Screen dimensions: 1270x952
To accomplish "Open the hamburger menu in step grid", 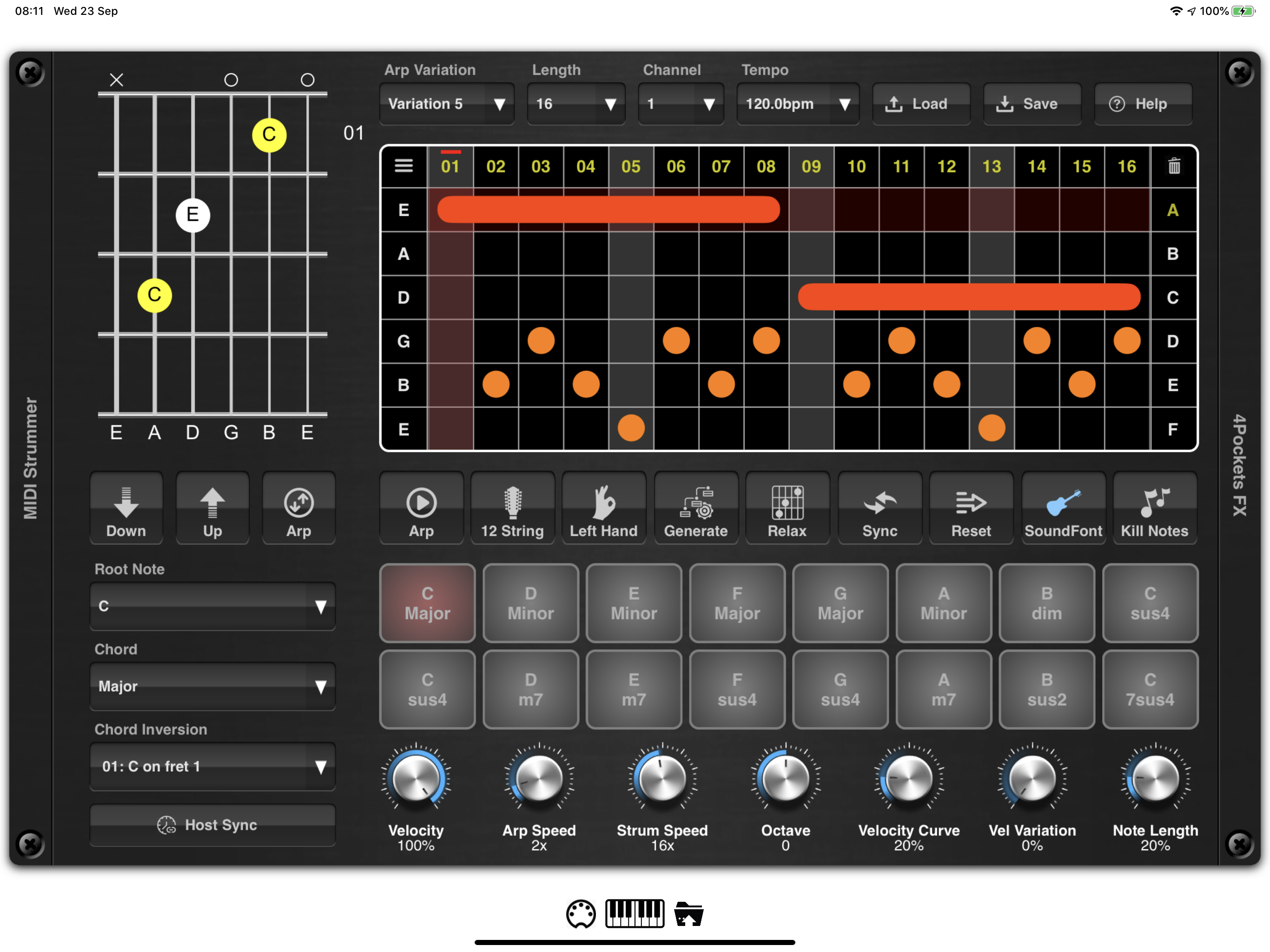I will coord(403,166).
